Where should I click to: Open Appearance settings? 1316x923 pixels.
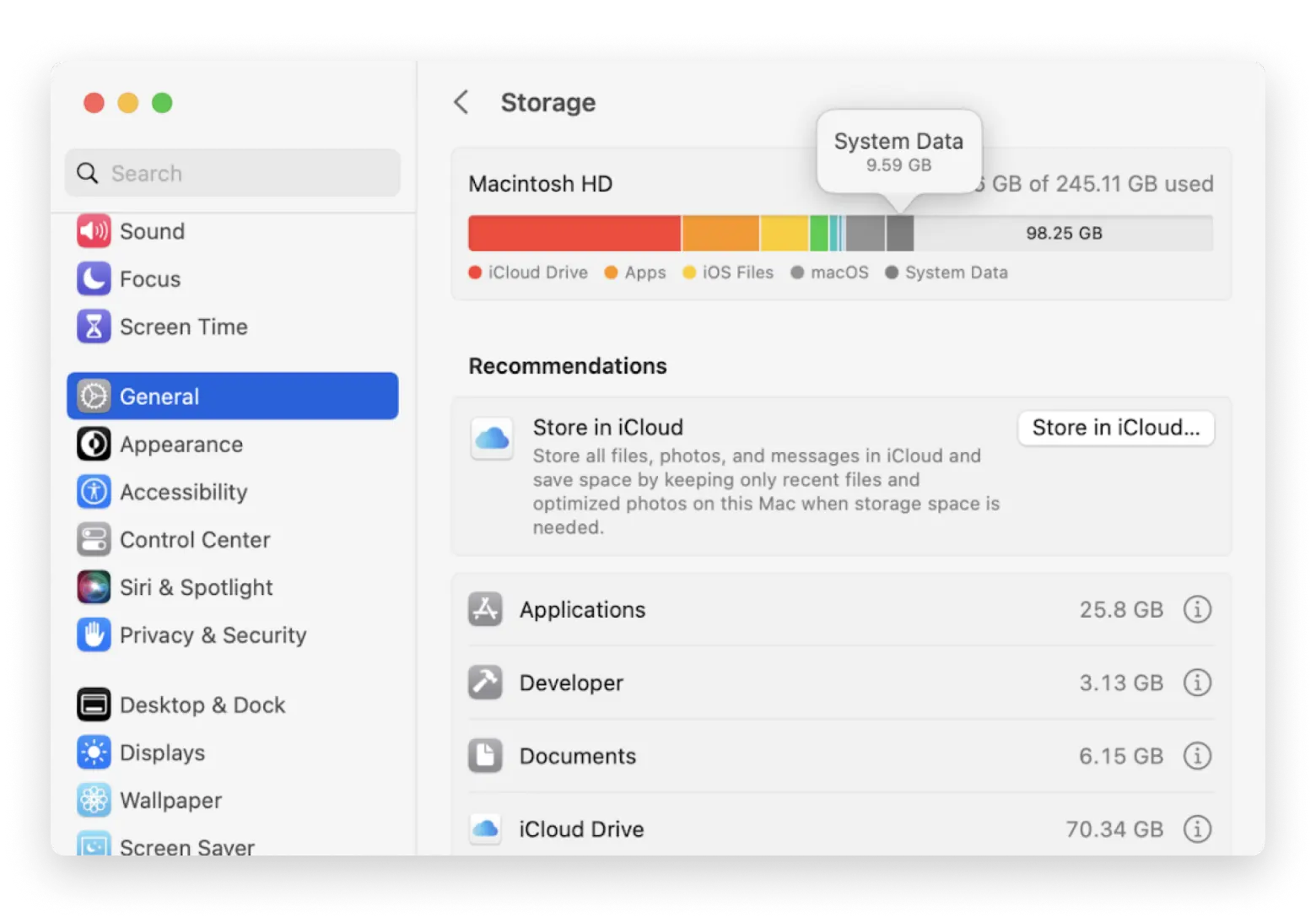coord(233,444)
